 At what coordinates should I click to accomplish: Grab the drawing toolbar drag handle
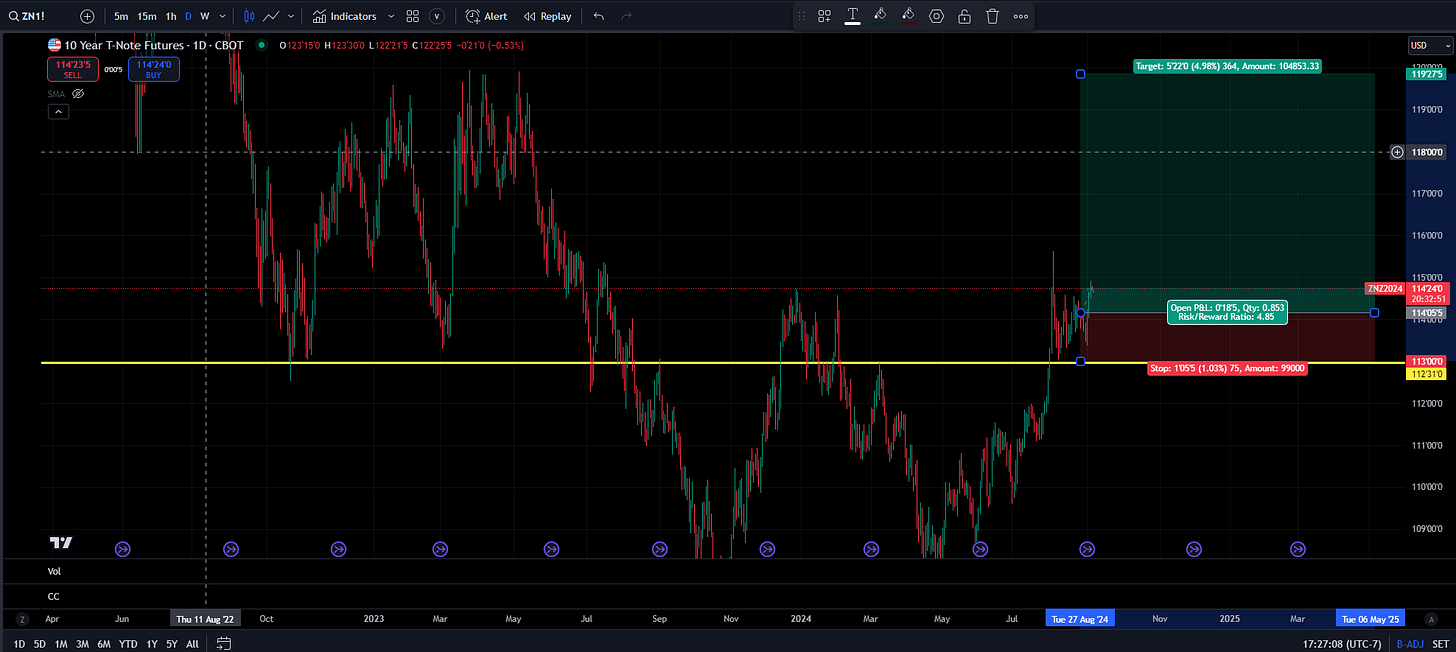click(803, 16)
